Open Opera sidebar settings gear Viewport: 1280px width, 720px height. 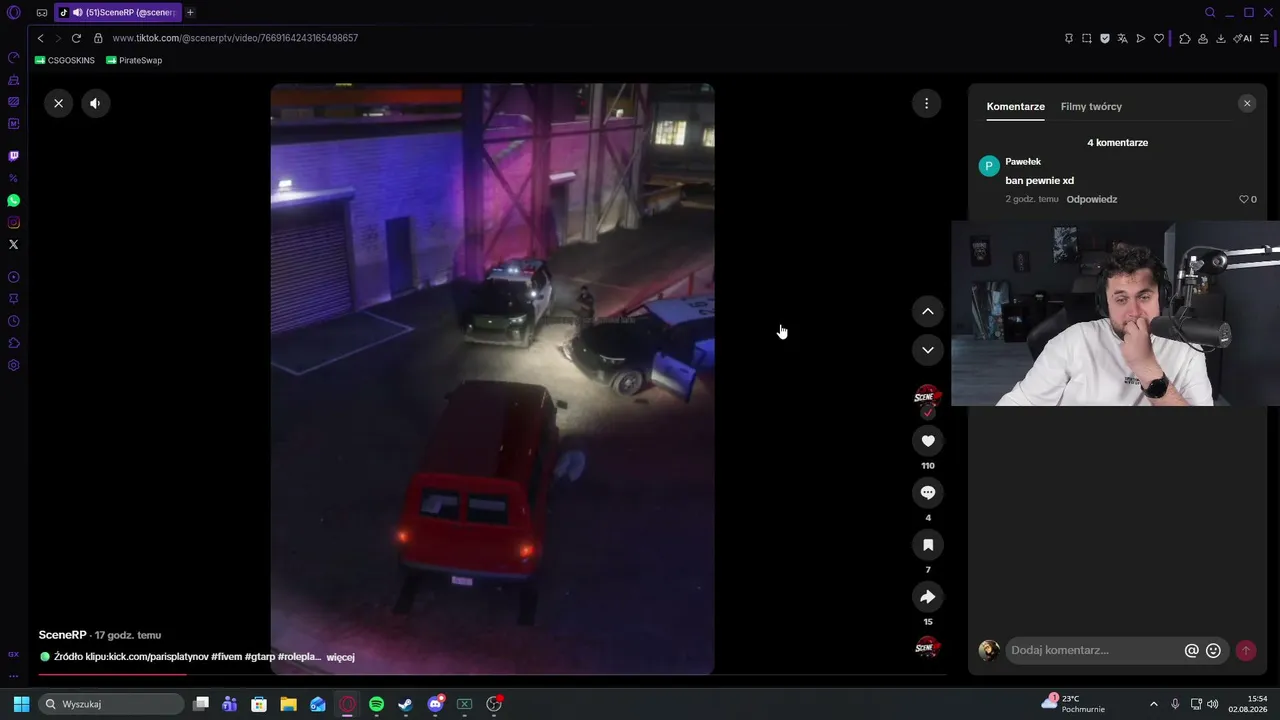(14, 365)
